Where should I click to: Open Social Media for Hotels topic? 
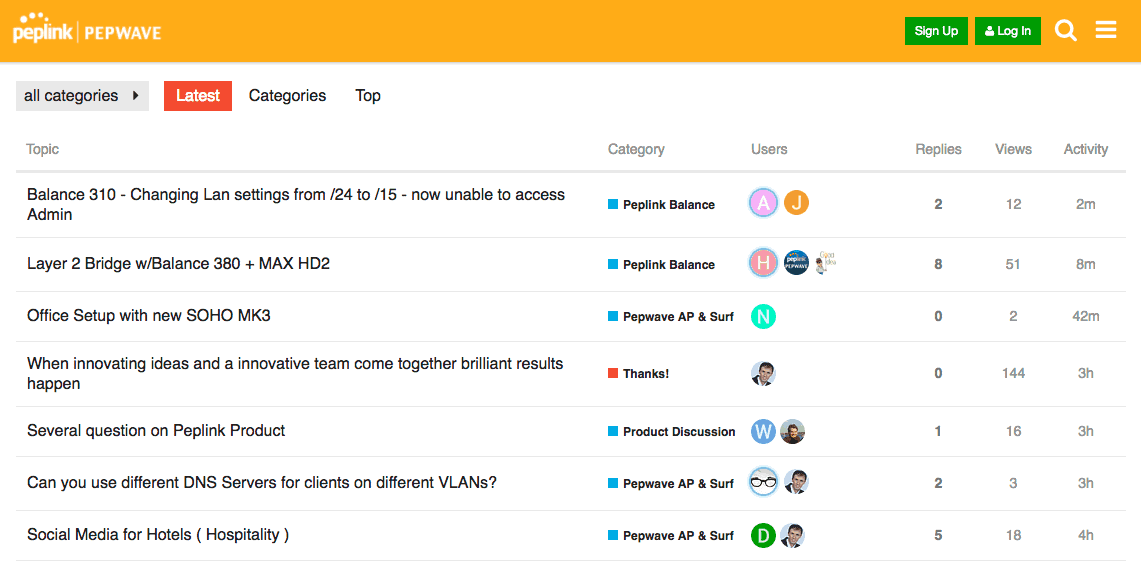(x=158, y=535)
